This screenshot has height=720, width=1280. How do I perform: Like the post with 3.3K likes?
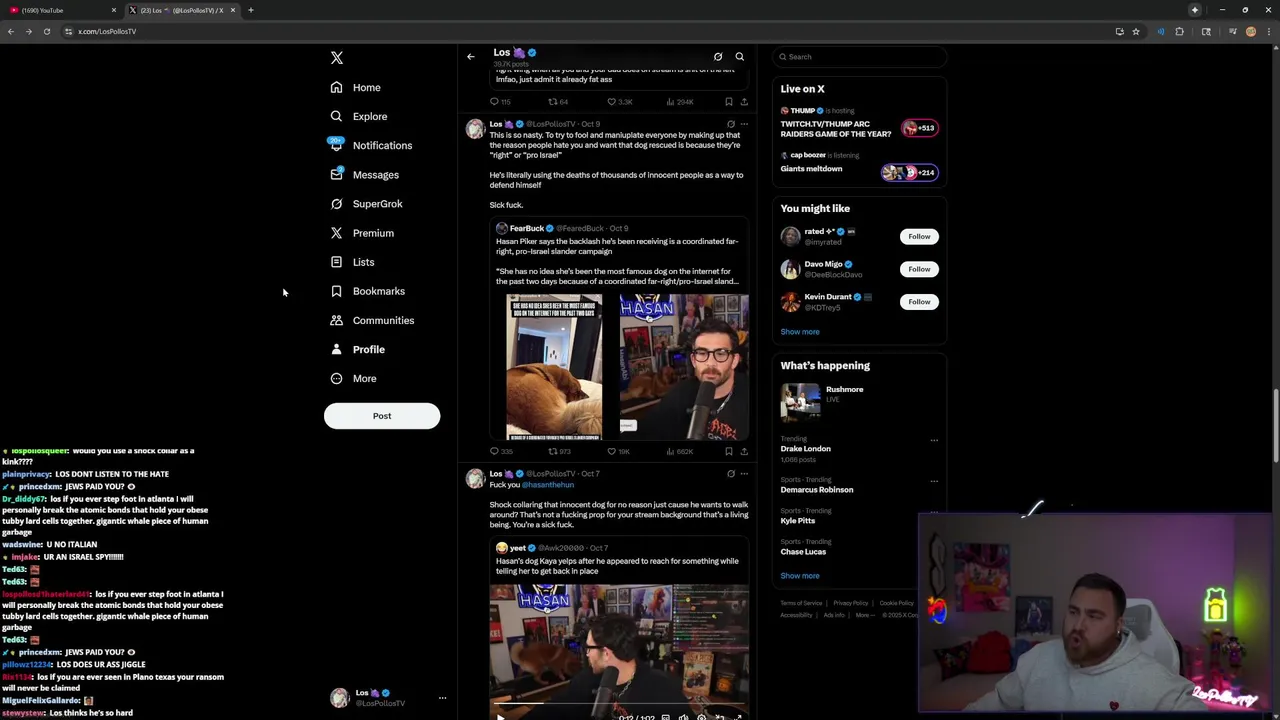(x=620, y=101)
